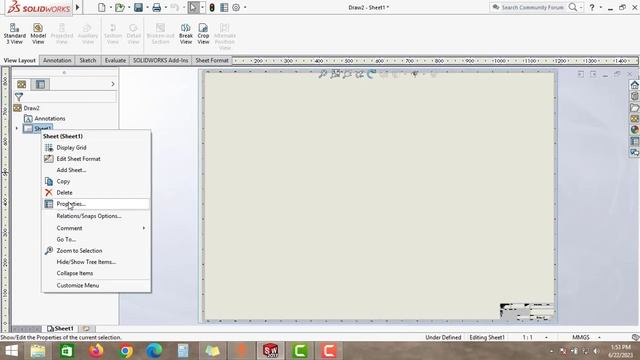Image resolution: width=640 pixels, height=360 pixels.
Task: Open the Evaluate tab
Action: pos(116,60)
